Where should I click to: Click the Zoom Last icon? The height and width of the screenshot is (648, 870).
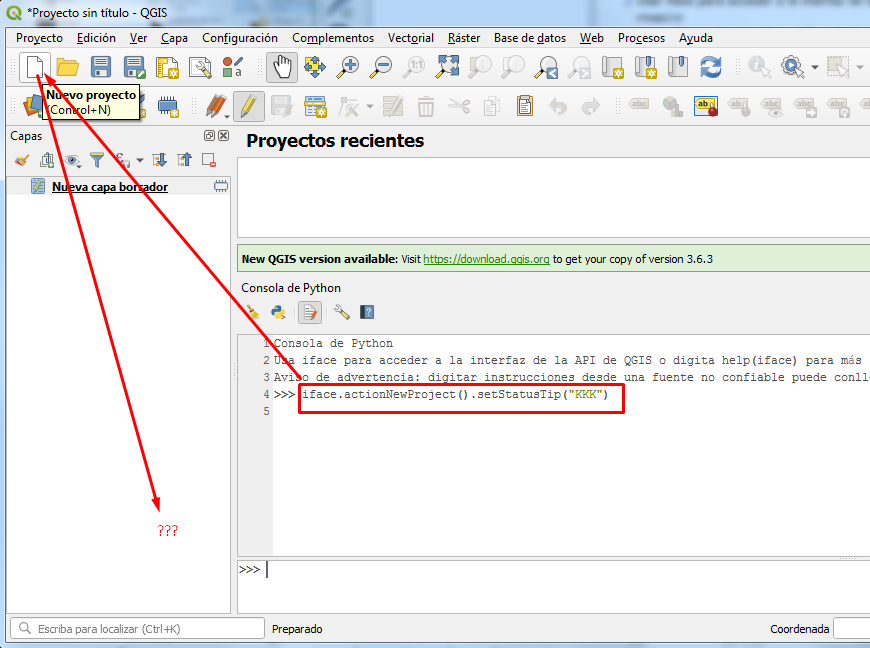[x=547, y=67]
